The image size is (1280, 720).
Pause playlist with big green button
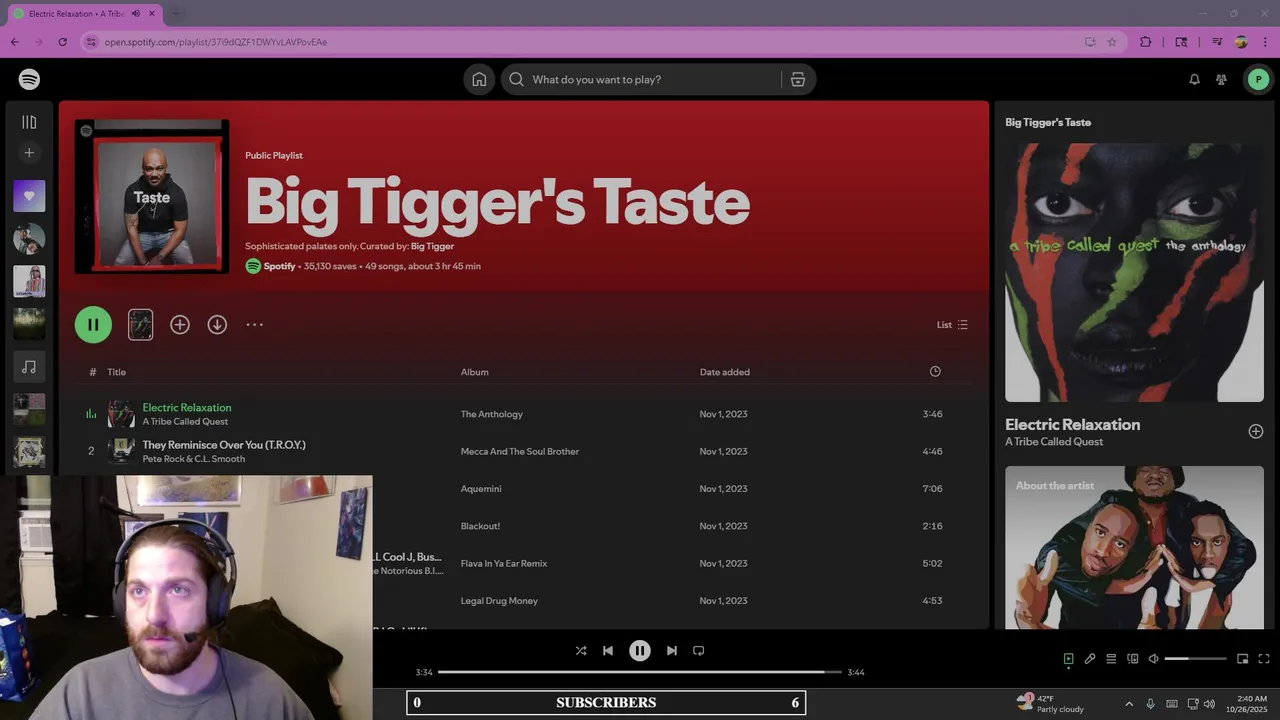(93, 324)
